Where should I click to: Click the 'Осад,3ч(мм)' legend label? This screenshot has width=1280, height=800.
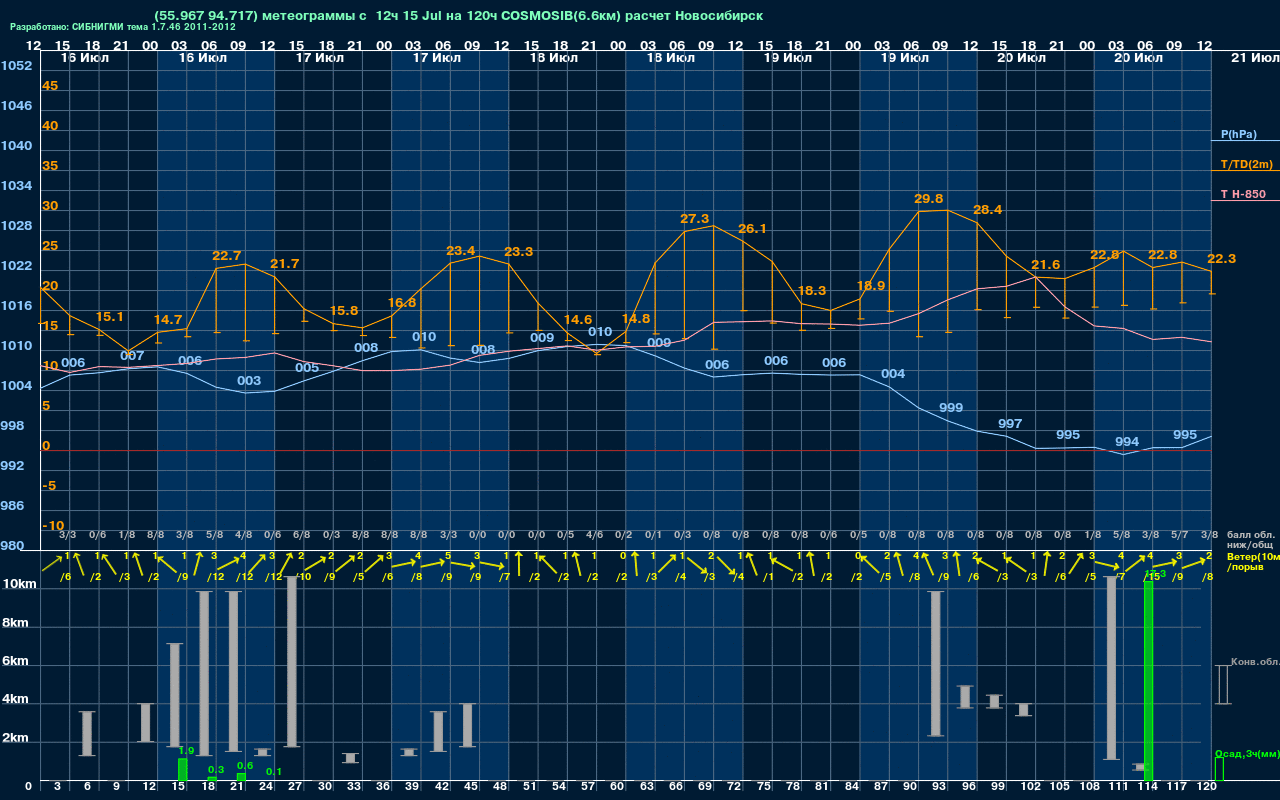point(1247,754)
